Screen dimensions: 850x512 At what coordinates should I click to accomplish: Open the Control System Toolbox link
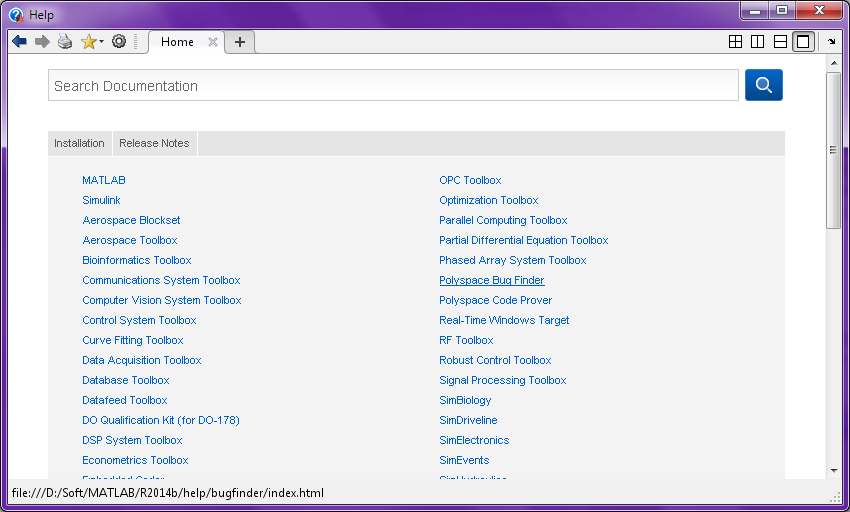tap(139, 321)
